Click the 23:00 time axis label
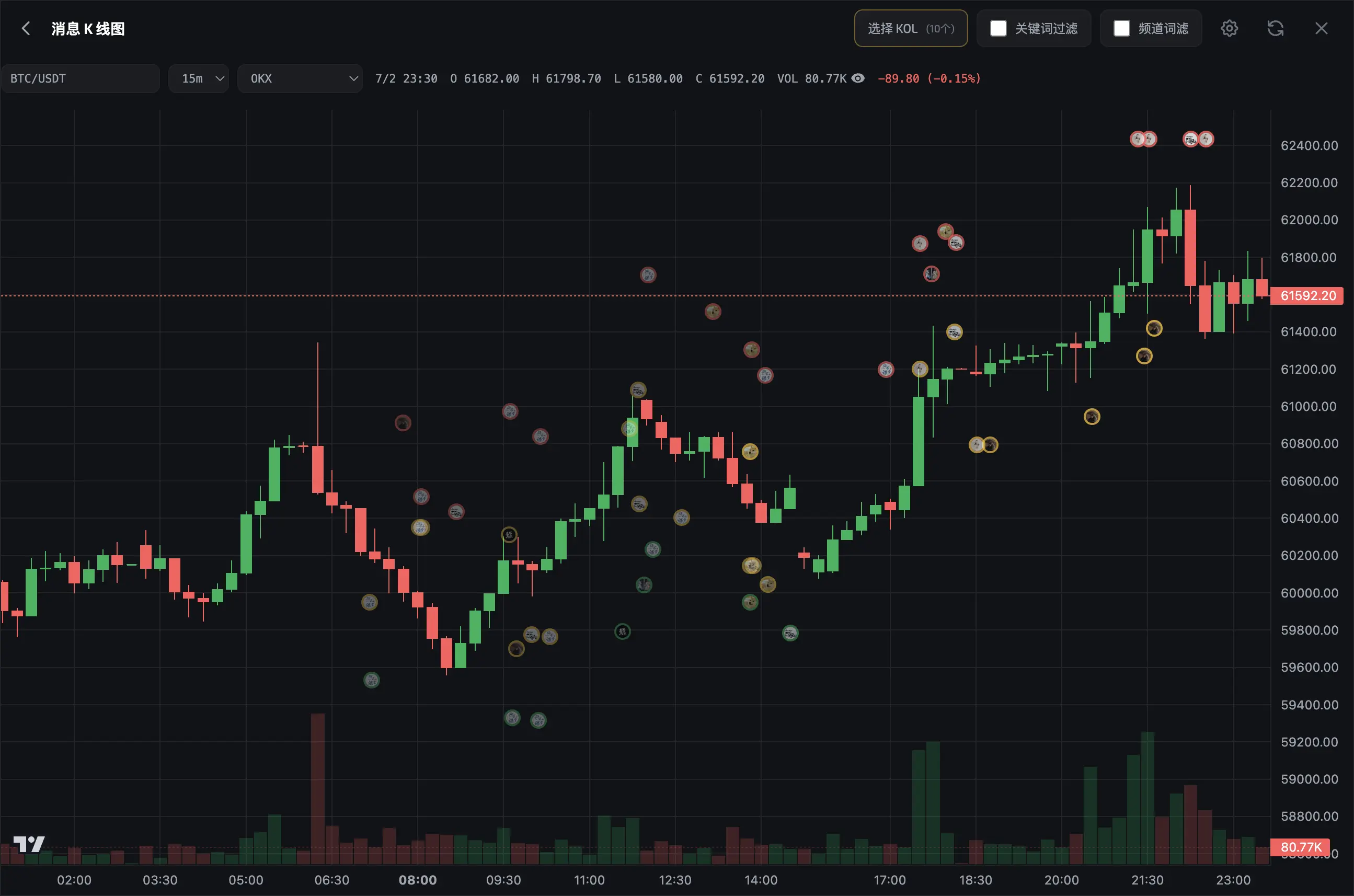 pyautogui.click(x=1233, y=880)
